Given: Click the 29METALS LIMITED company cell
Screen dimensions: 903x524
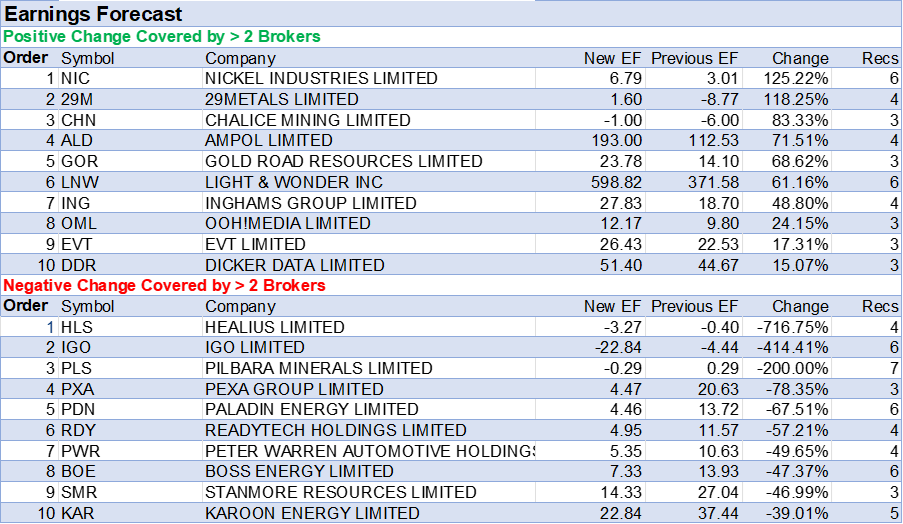Looking at the screenshot, I should pyautogui.click(x=281, y=100).
